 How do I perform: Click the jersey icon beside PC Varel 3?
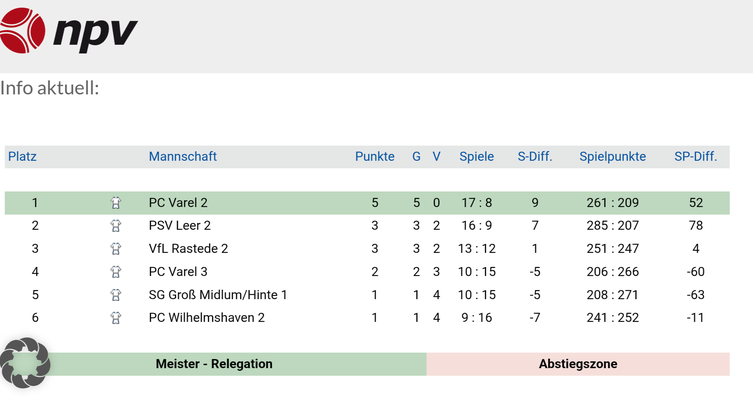tap(116, 272)
